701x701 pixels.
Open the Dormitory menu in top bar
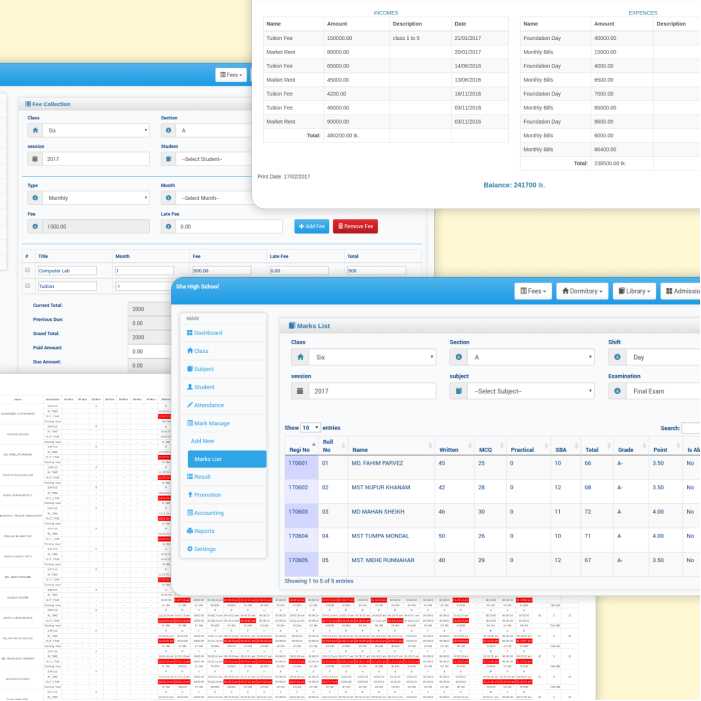582,291
